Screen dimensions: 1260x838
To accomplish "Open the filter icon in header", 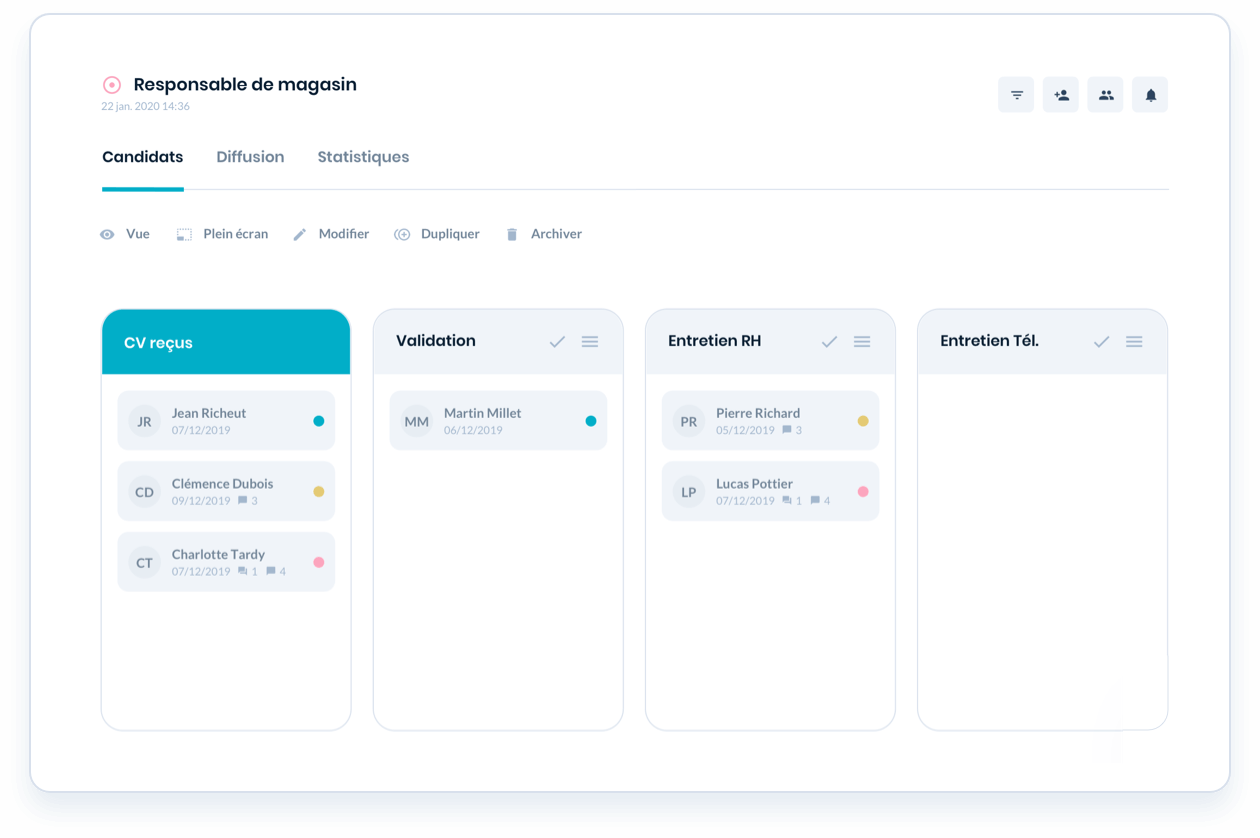I will [1016, 95].
